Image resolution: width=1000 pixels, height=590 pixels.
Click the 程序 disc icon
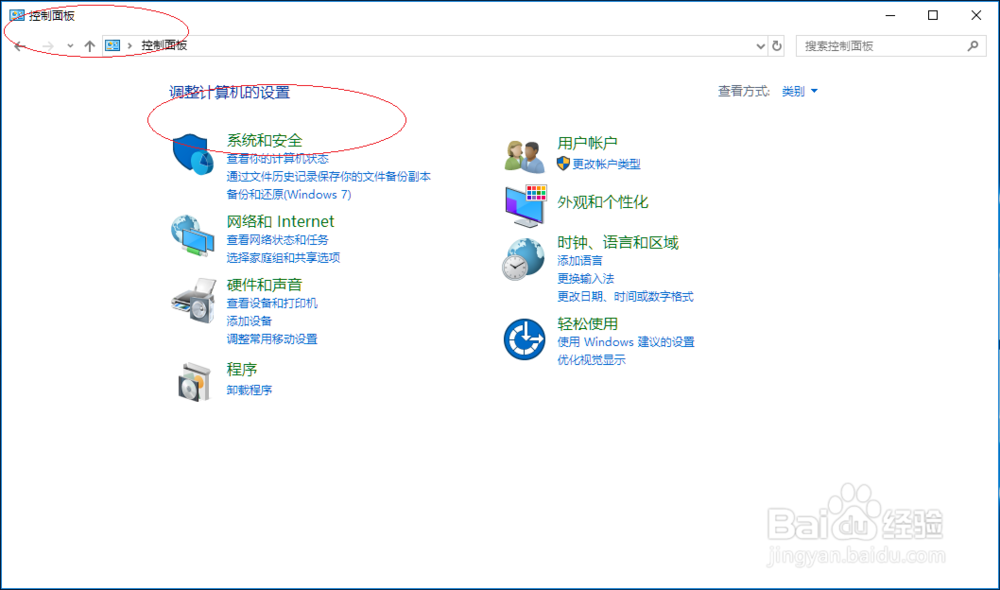pos(192,381)
